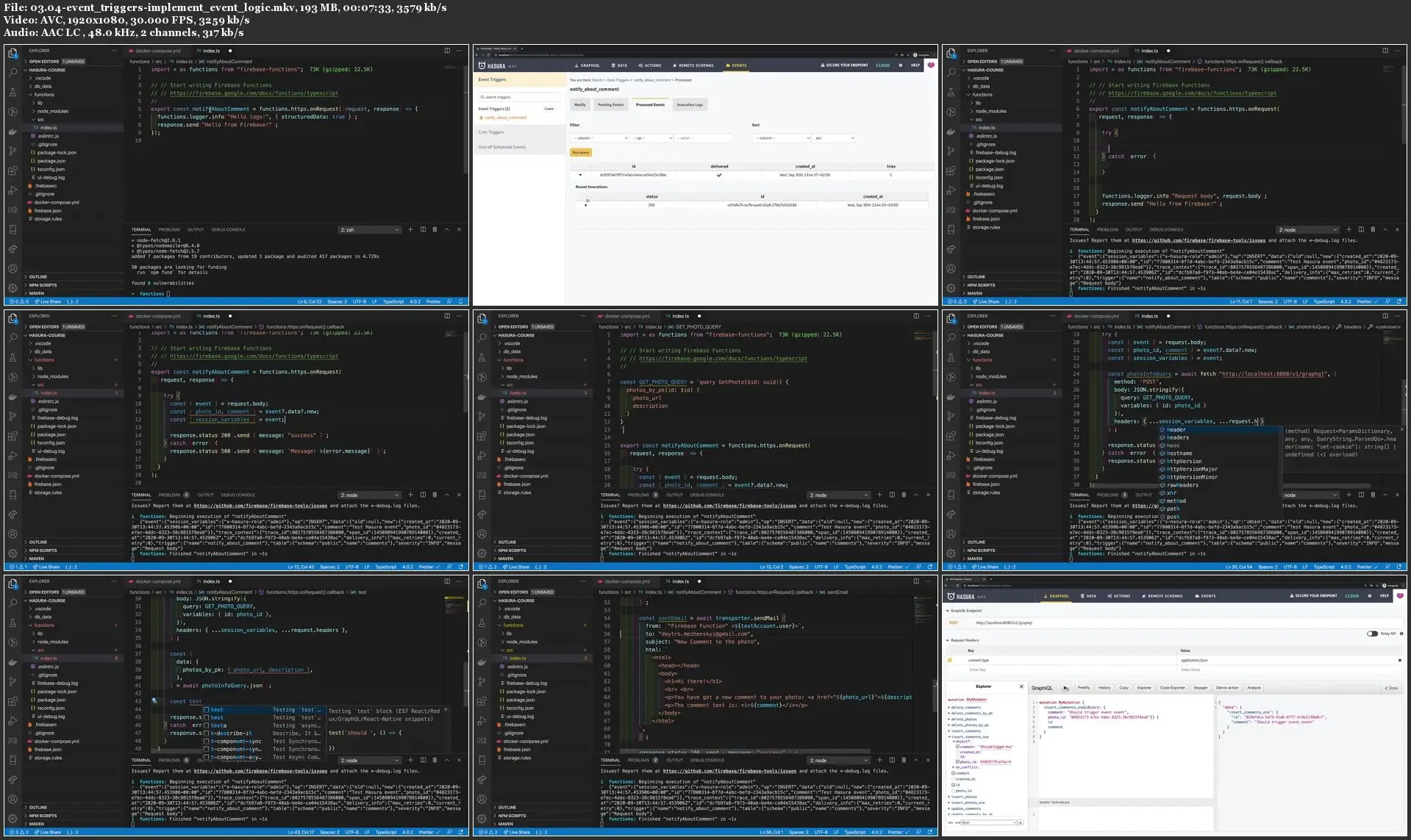
Task: Maximize terminal panel in zsh-terminal VS Code frame
Action: coord(446,229)
